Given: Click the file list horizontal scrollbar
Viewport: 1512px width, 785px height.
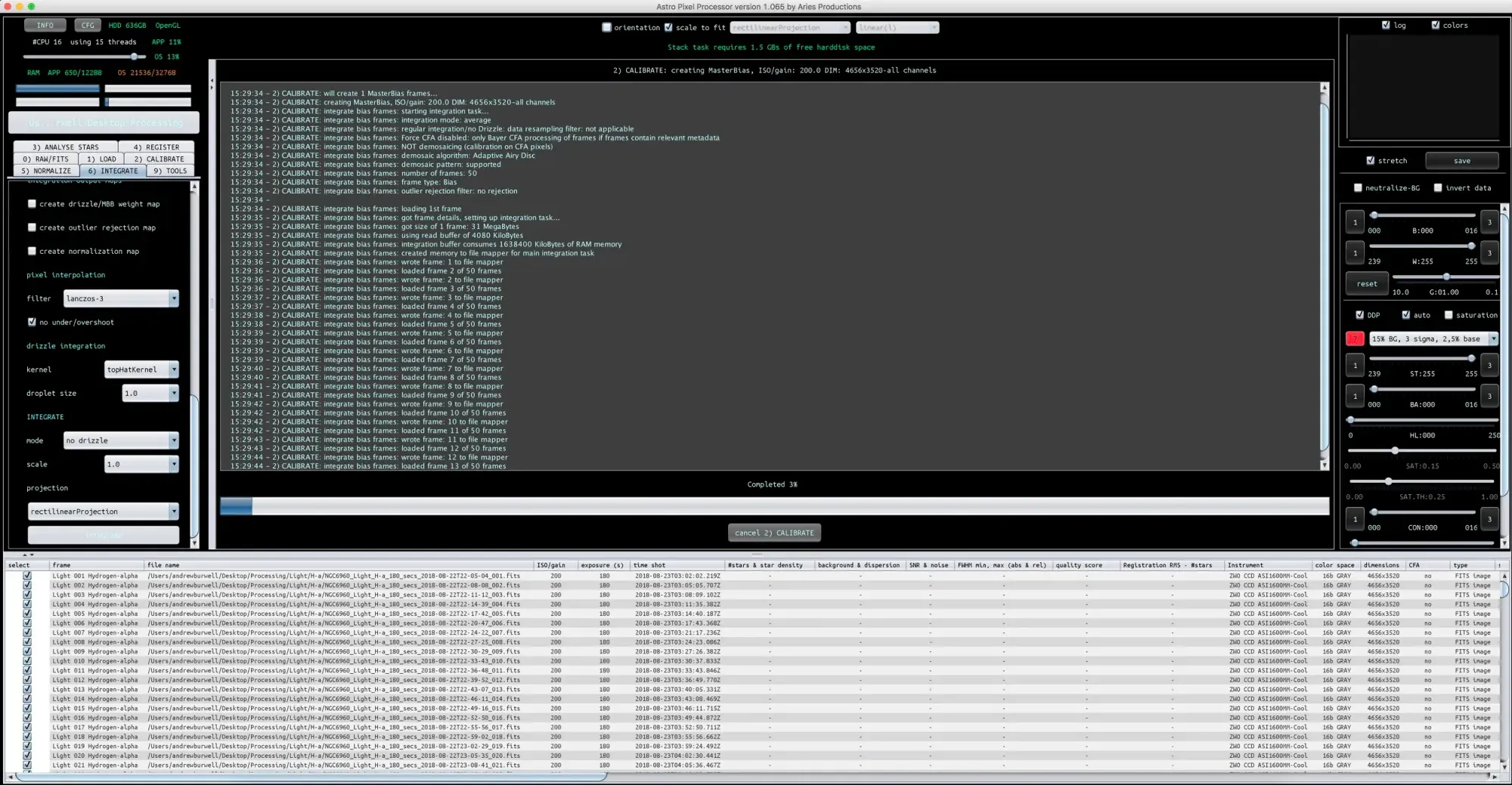Looking at the screenshot, I should [310, 776].
